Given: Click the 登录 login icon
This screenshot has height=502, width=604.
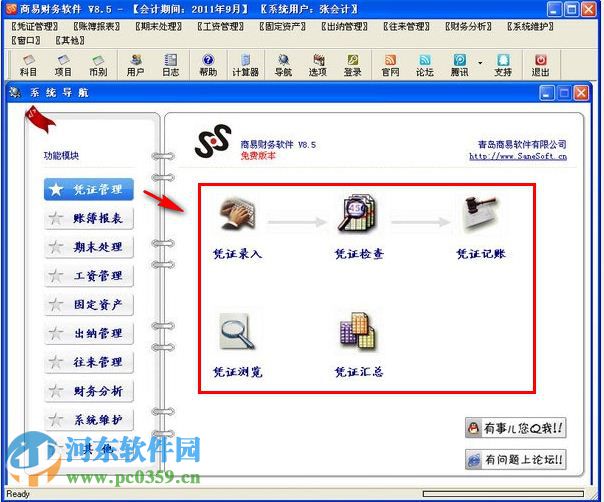Looking at the screenshot, I should click(352, 65).
